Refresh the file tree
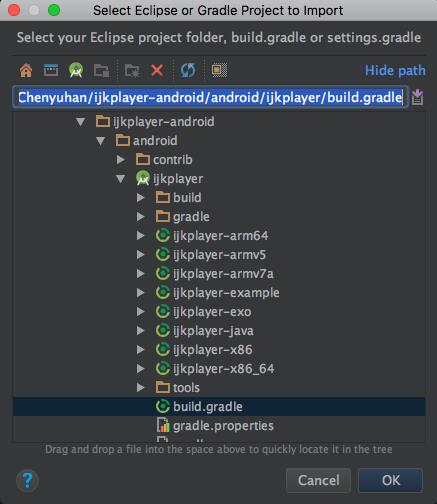Image resolution: width=437 pixels, height=504 pixels. [x=188, y=70]
